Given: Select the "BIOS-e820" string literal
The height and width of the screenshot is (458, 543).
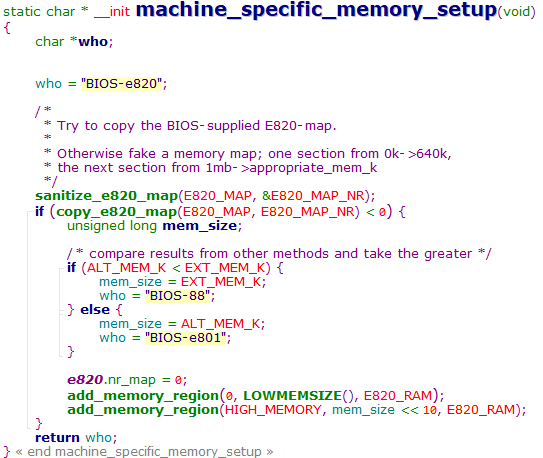Looking at the screenshot, I should coord(122,84).
